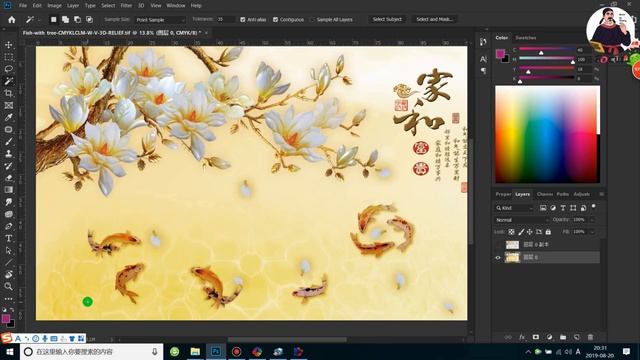Toggle Lock image pixels brush icon

521,232
